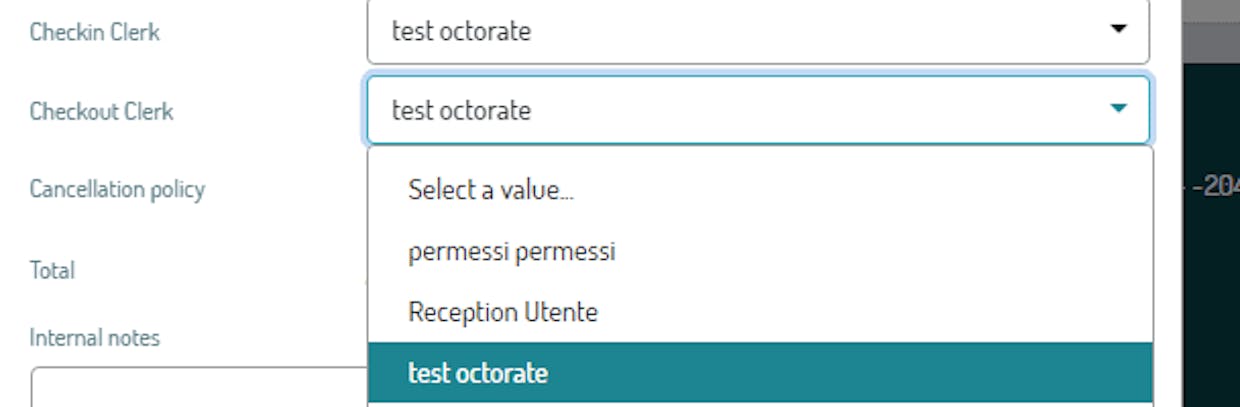
Task: Select the 'Select a value...' placeholder option
Action: [x=491, y=190]
